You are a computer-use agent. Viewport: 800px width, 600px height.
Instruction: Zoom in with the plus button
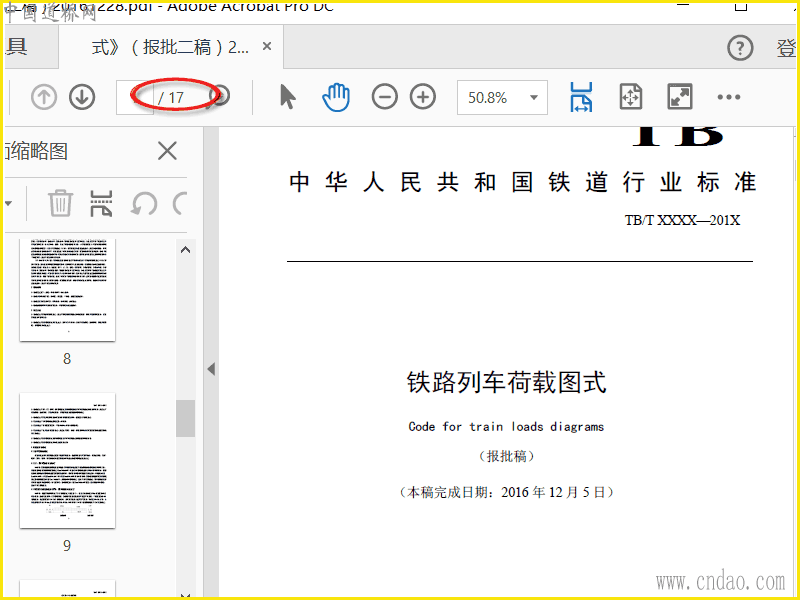point(423,97)
